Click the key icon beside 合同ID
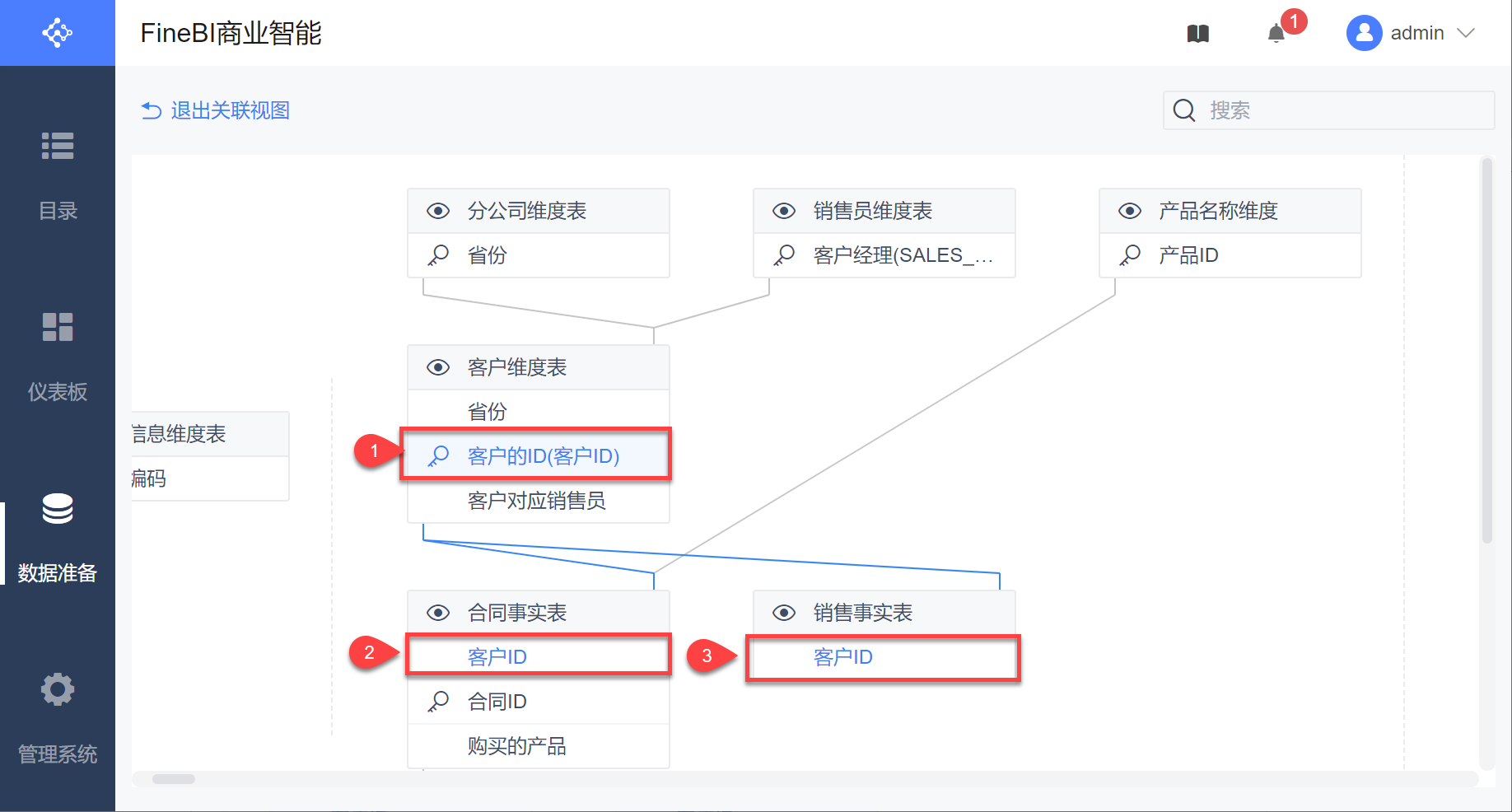This screenshot has width=1512, height=812. click(438, 702)
